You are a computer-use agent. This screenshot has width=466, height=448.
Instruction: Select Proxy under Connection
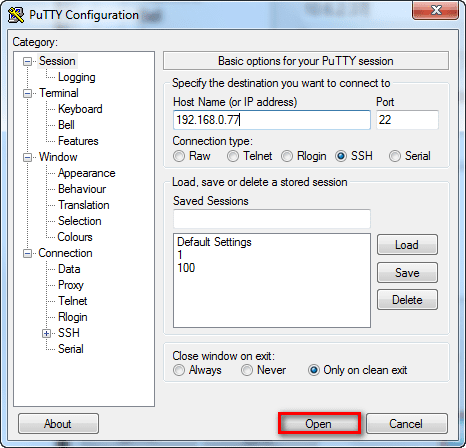coord(71,285)
